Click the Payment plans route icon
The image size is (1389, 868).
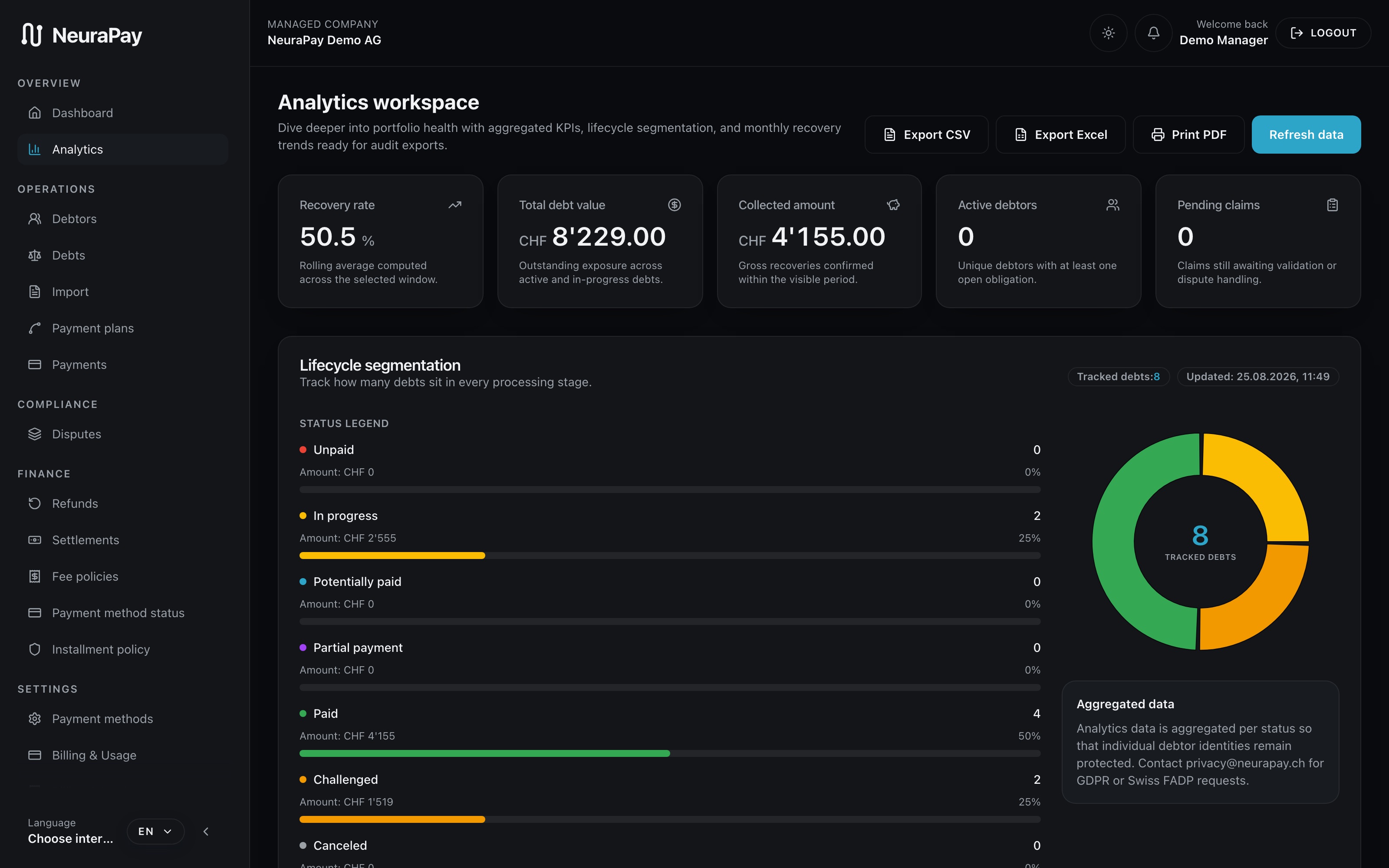click(34, 329)
